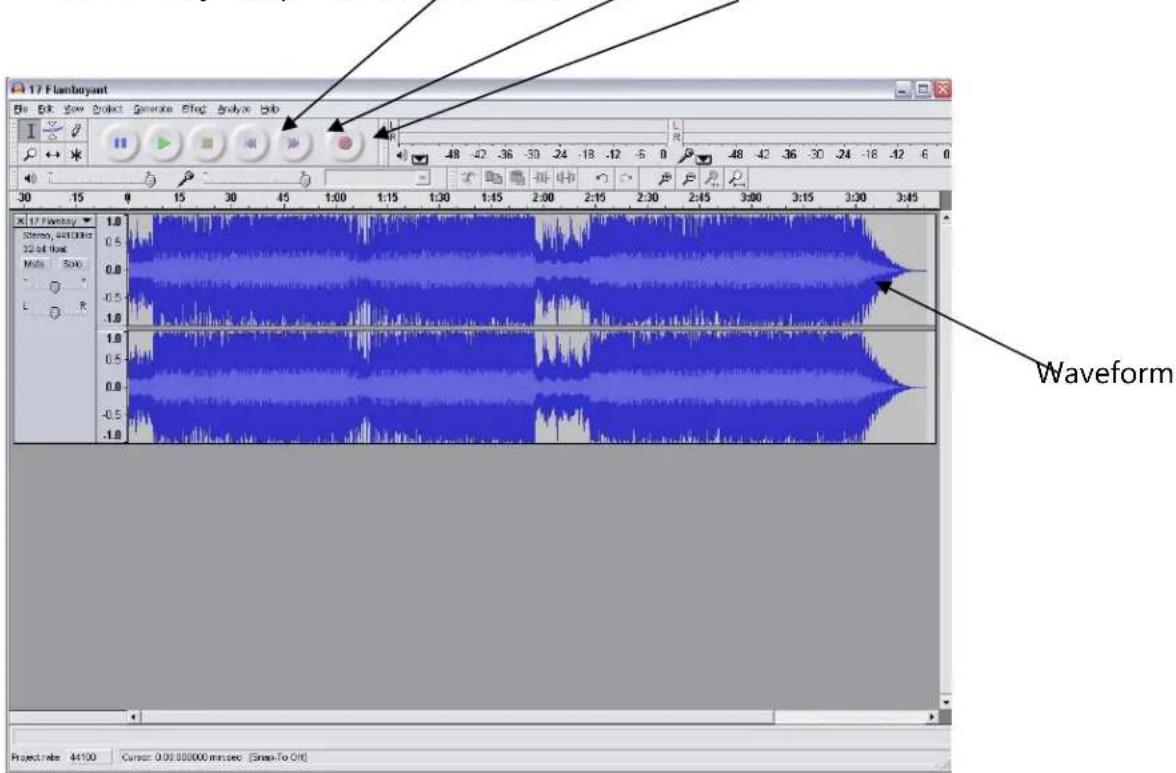Click the input microphone meter icon
The height and width of the screenshot is (773, 1176).
coord(685,155)
